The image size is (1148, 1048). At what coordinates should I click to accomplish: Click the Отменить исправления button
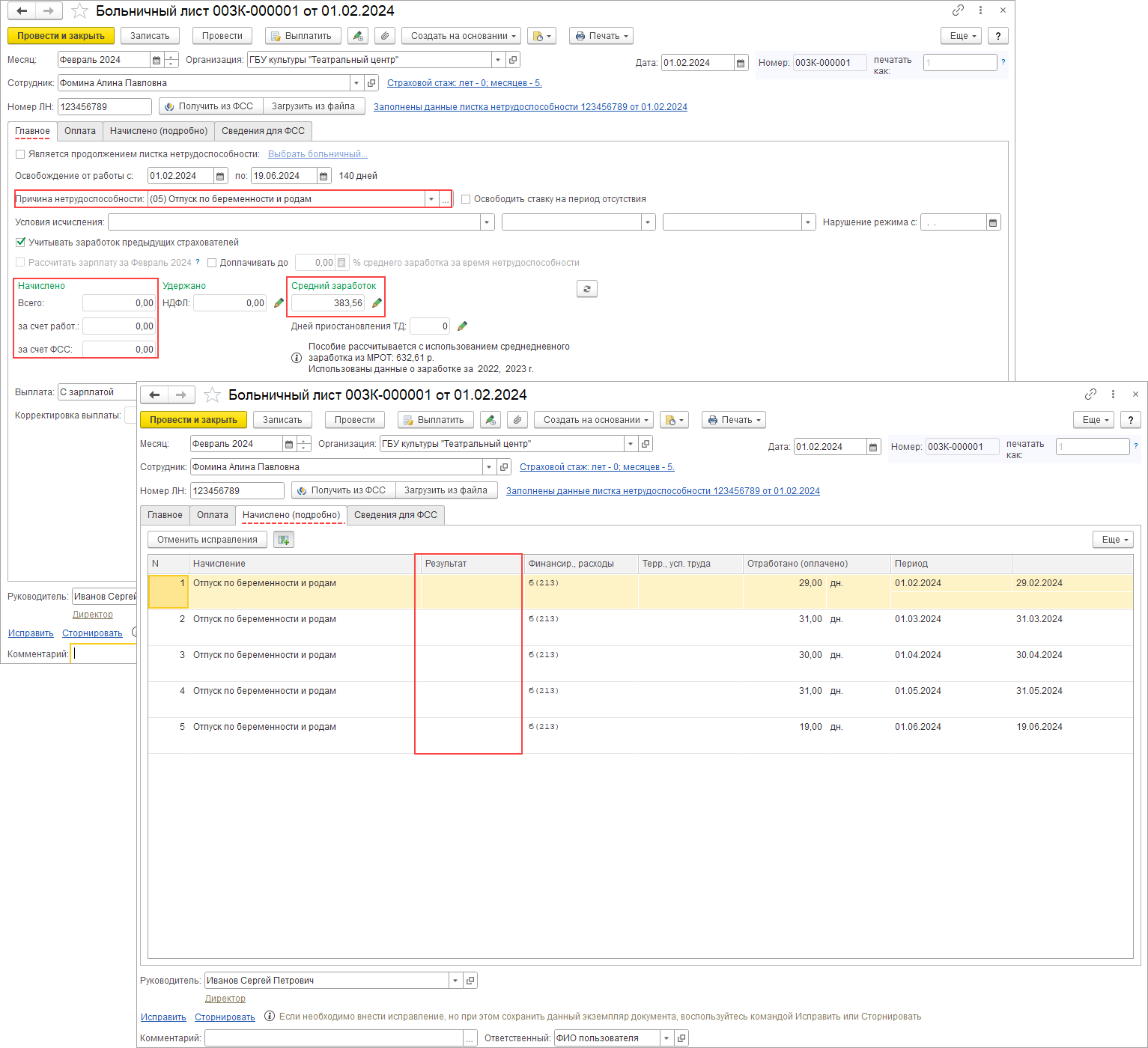pyautogui.click(x=207, y=540)
